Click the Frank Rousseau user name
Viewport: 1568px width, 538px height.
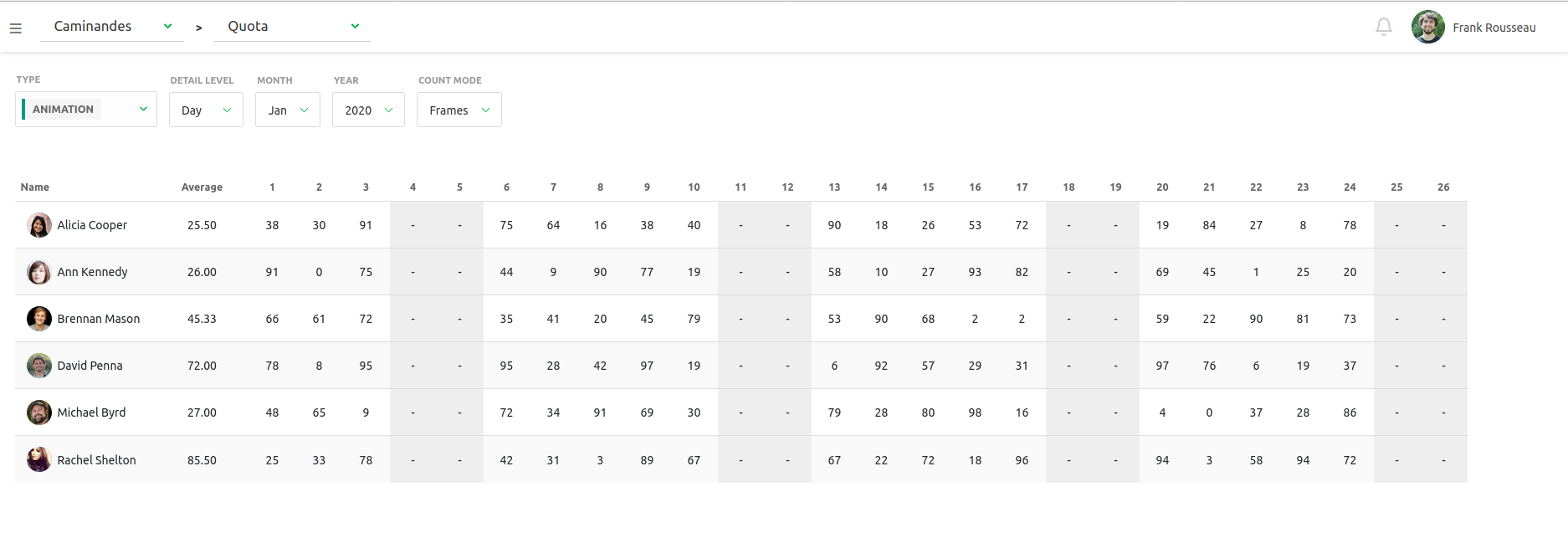1494,28
